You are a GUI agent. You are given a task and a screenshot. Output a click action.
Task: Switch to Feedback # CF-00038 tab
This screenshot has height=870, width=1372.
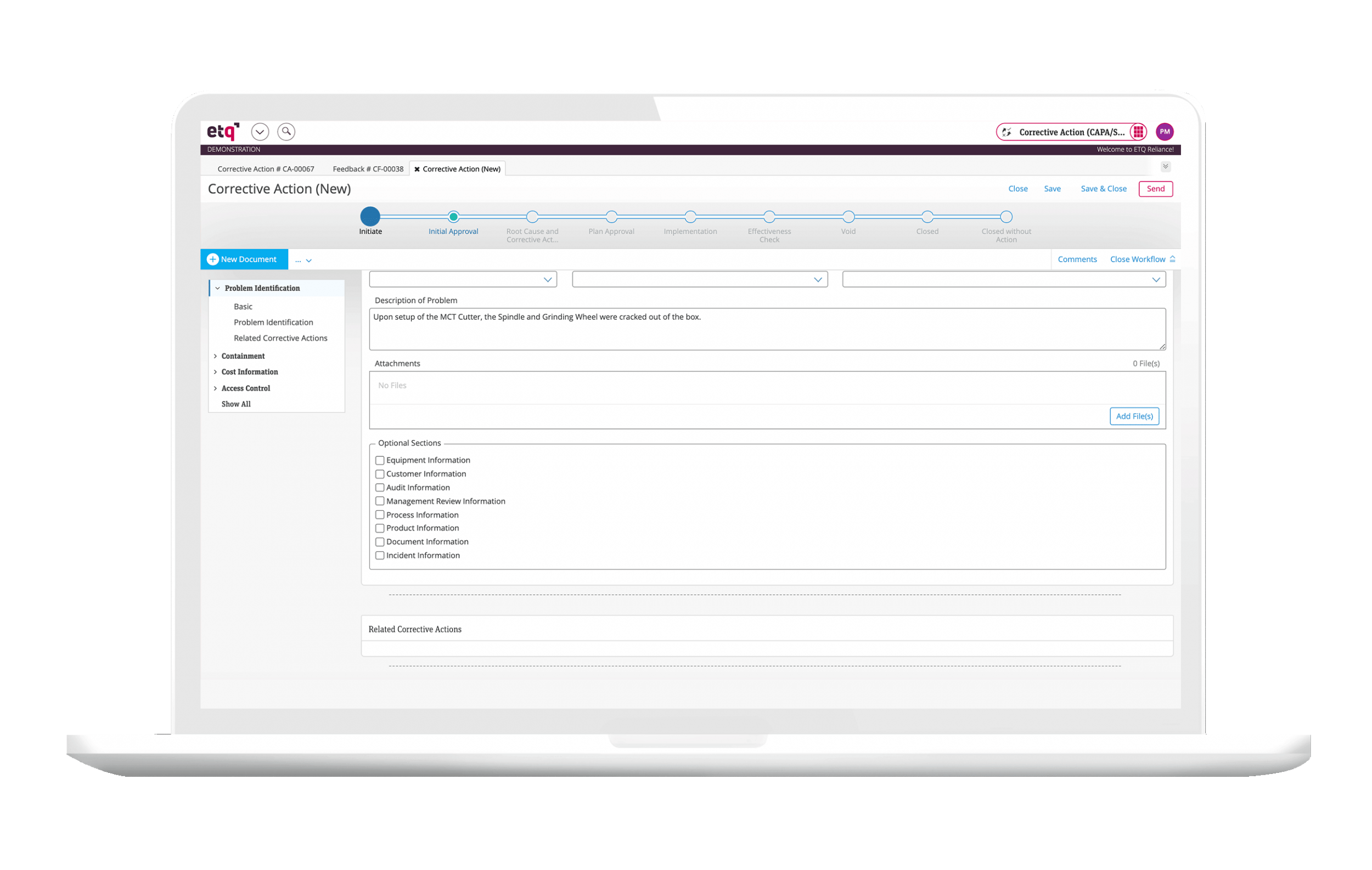coord(368,169)
